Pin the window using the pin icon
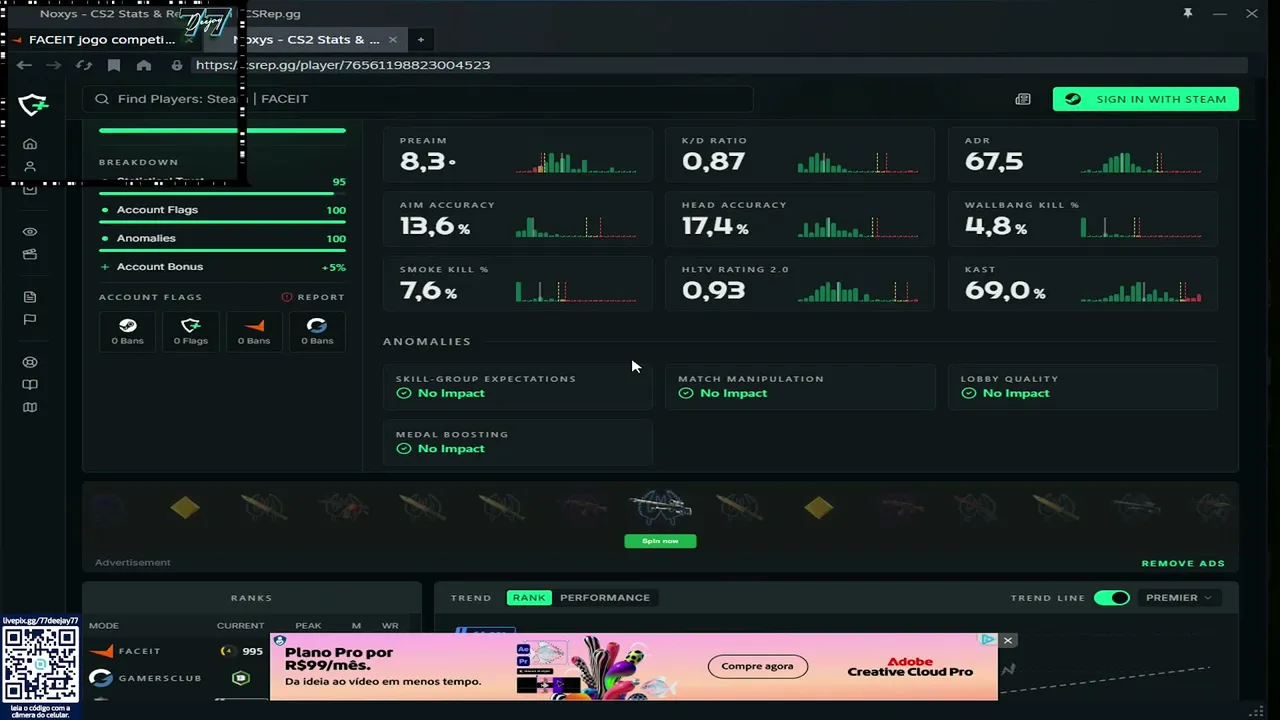The height and width of the screenshot is (720, 1280). 1188,13
